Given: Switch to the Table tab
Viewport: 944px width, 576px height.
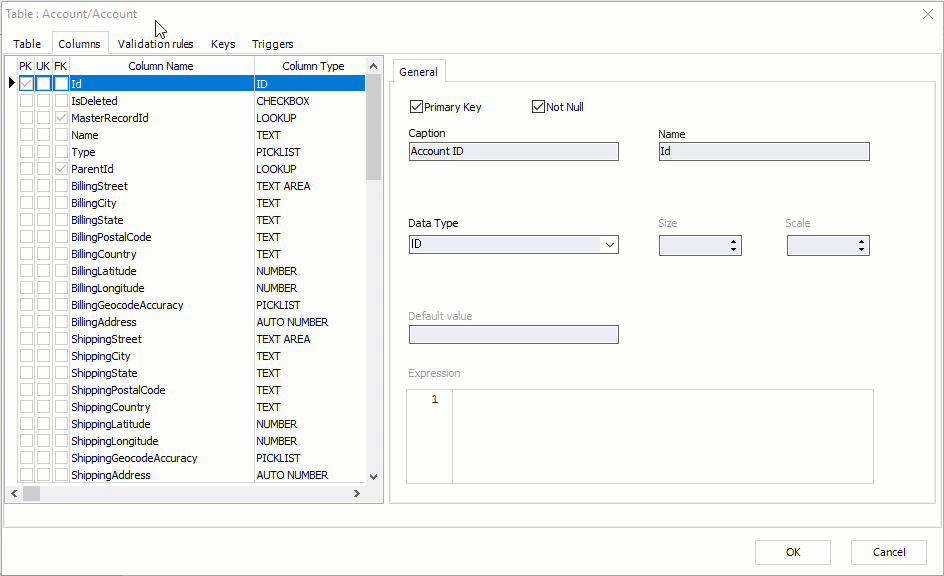Looking at the screenshot, I should point(27,44).
